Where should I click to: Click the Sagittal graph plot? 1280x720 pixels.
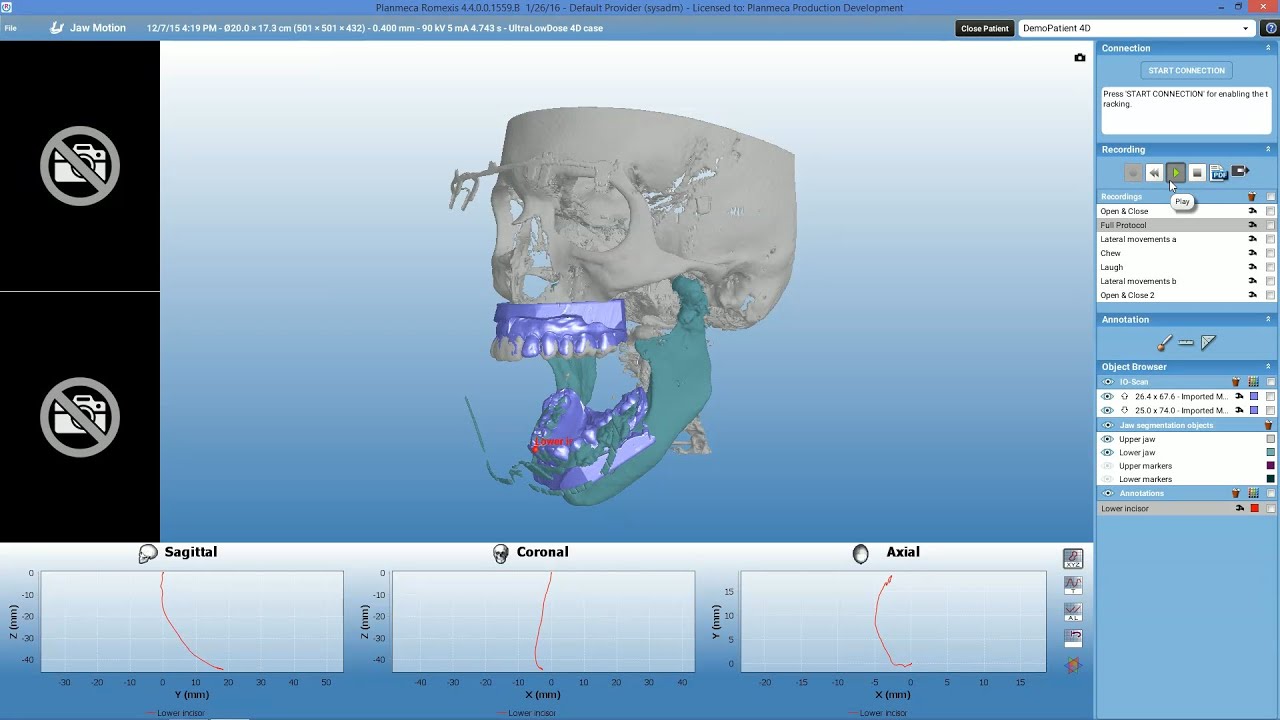click(192, 621)
